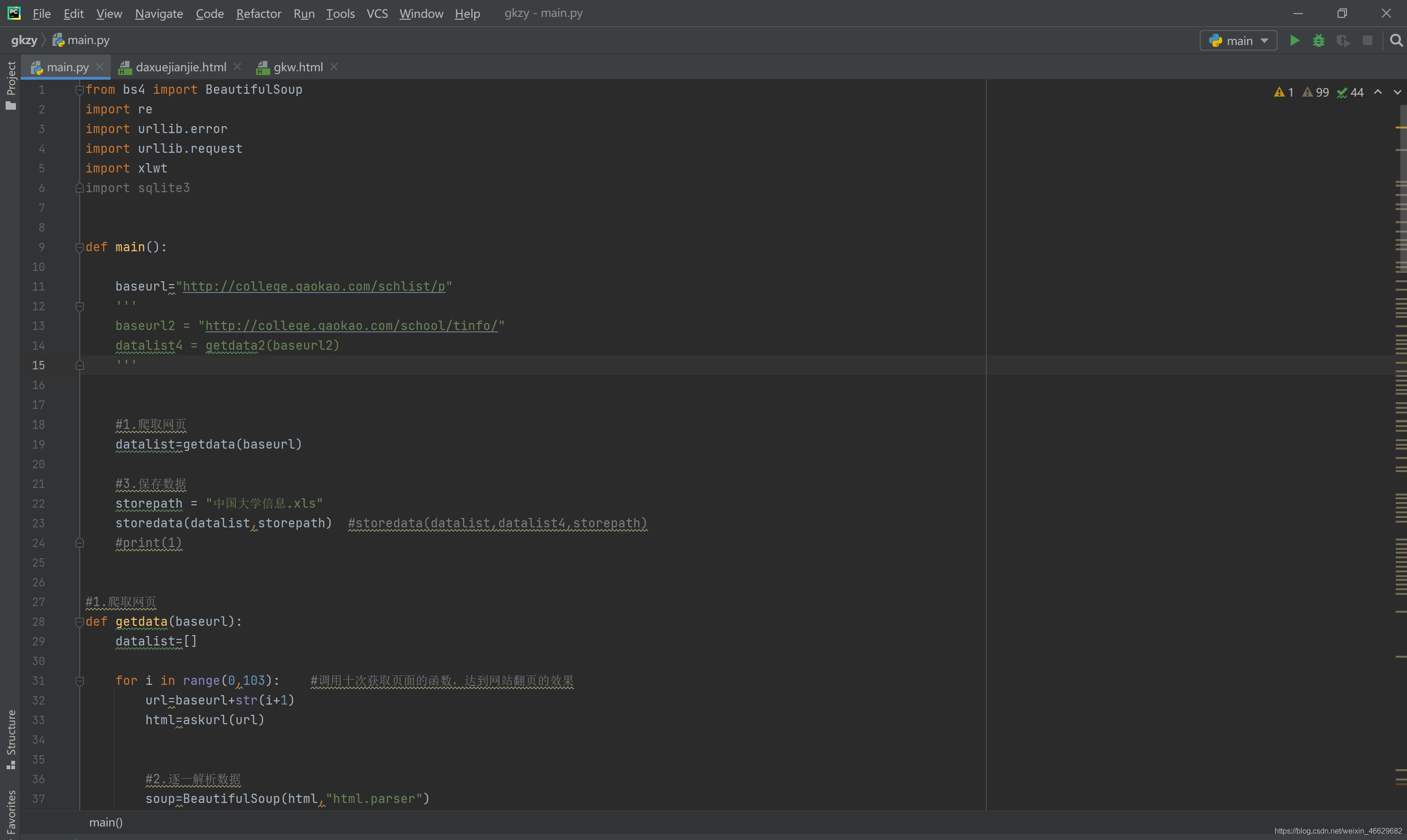1407x840 pixels.
Task: Open the college.gaokao.com/school/tinfo/ link
Action: click(351, 326)
